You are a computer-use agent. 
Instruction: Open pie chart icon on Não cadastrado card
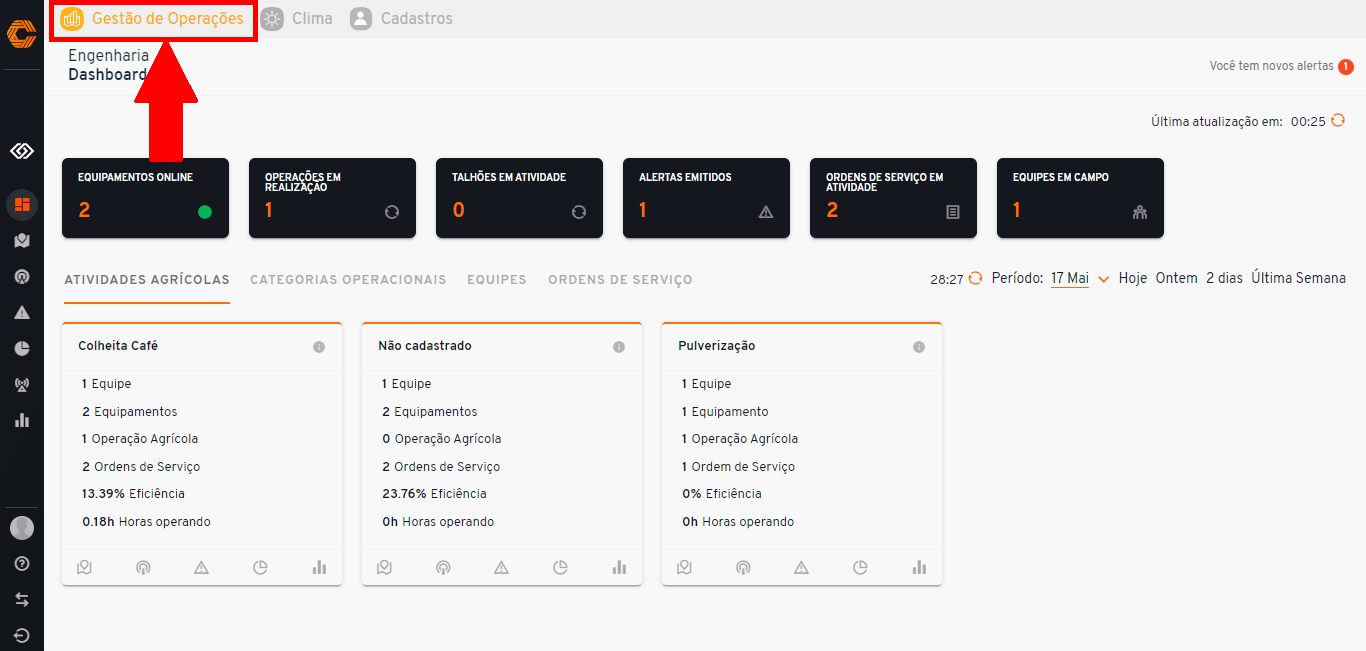tap(560, 567)
